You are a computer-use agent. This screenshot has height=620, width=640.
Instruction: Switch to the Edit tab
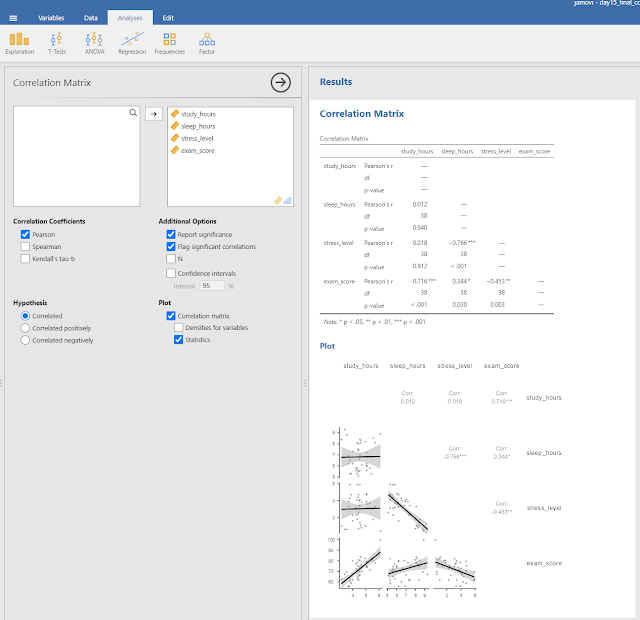tap(168, 18)
